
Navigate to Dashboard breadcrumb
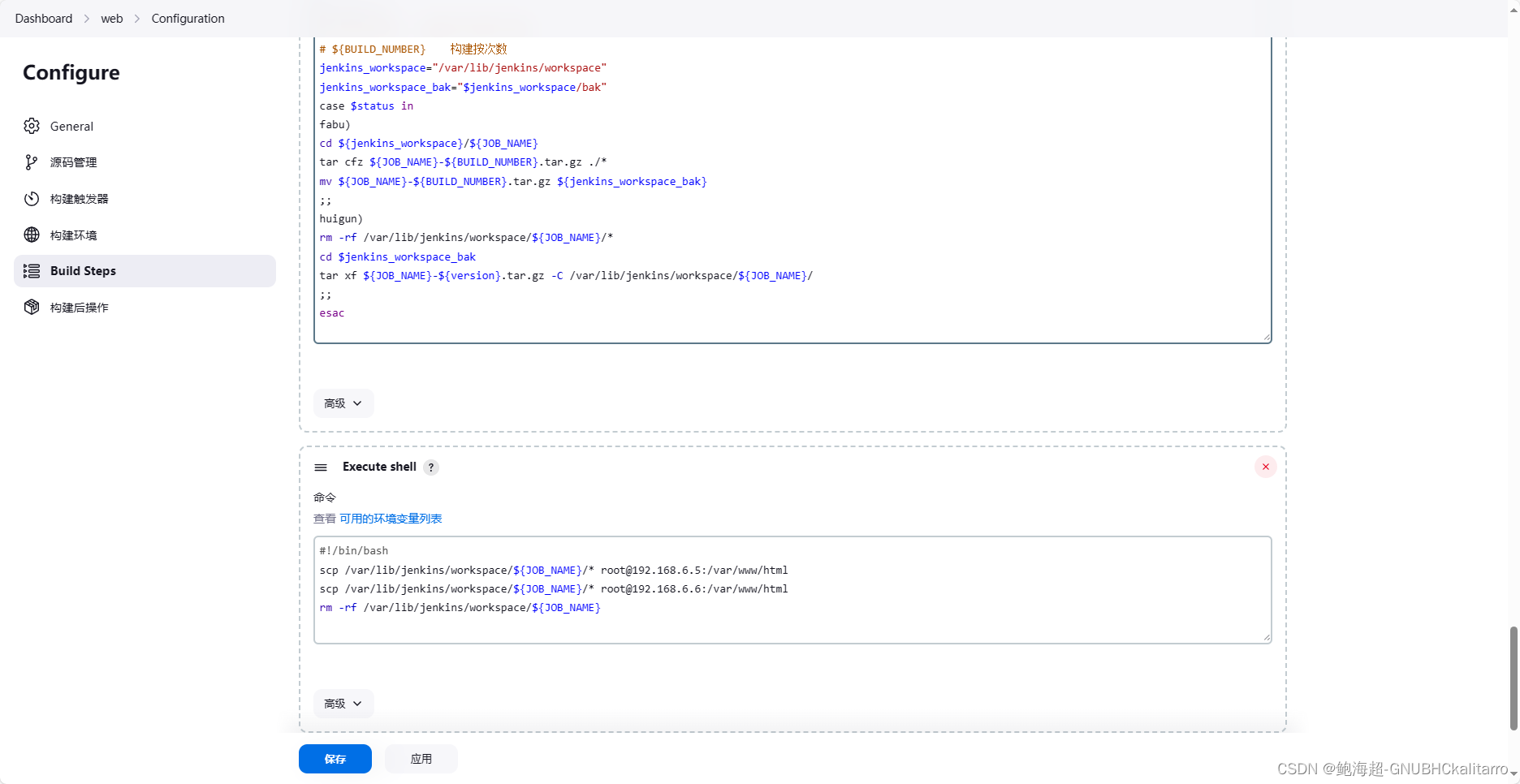point(44,18)
